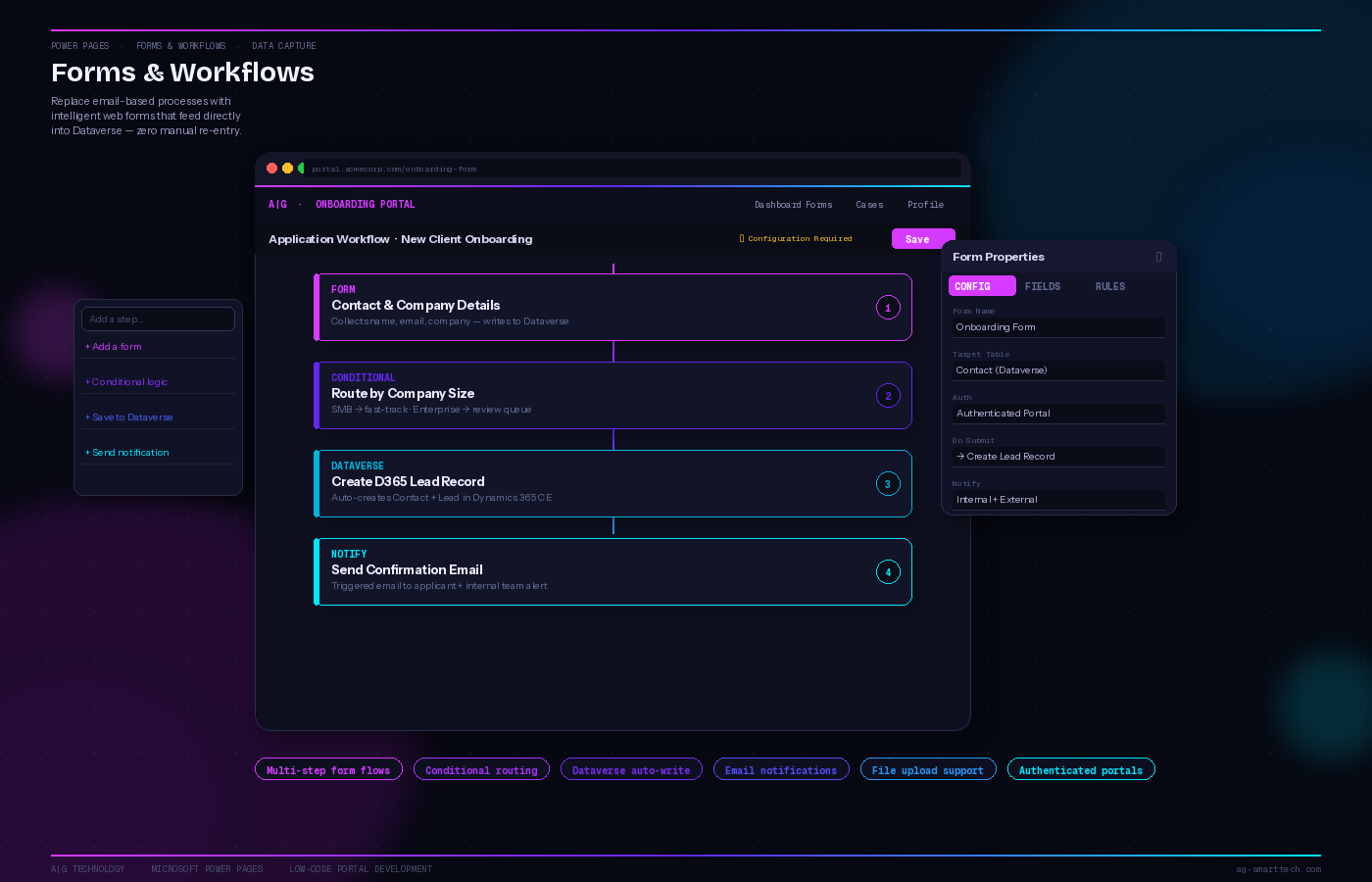Screen dimensions: 1372x882
Task: Click step badge 4 on Send Confirmation Email
Action: 888,571
